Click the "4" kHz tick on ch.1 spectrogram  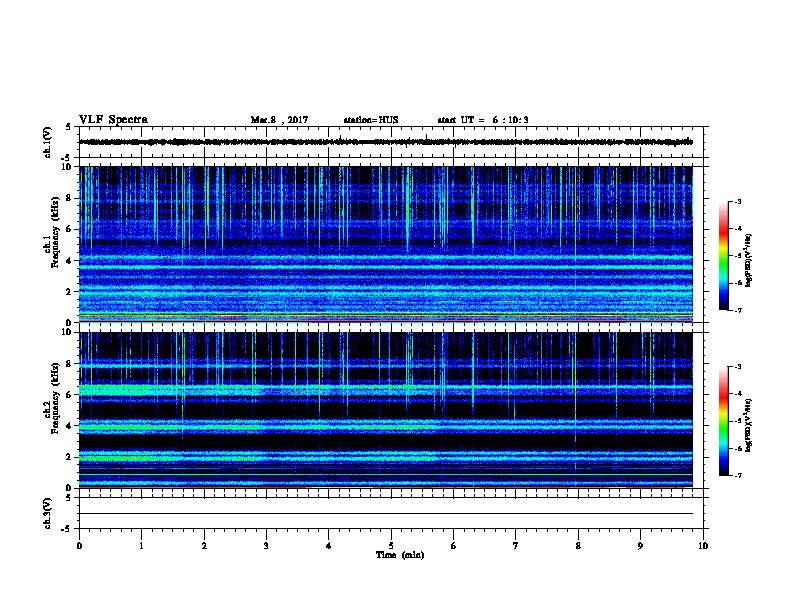point(70,261)
